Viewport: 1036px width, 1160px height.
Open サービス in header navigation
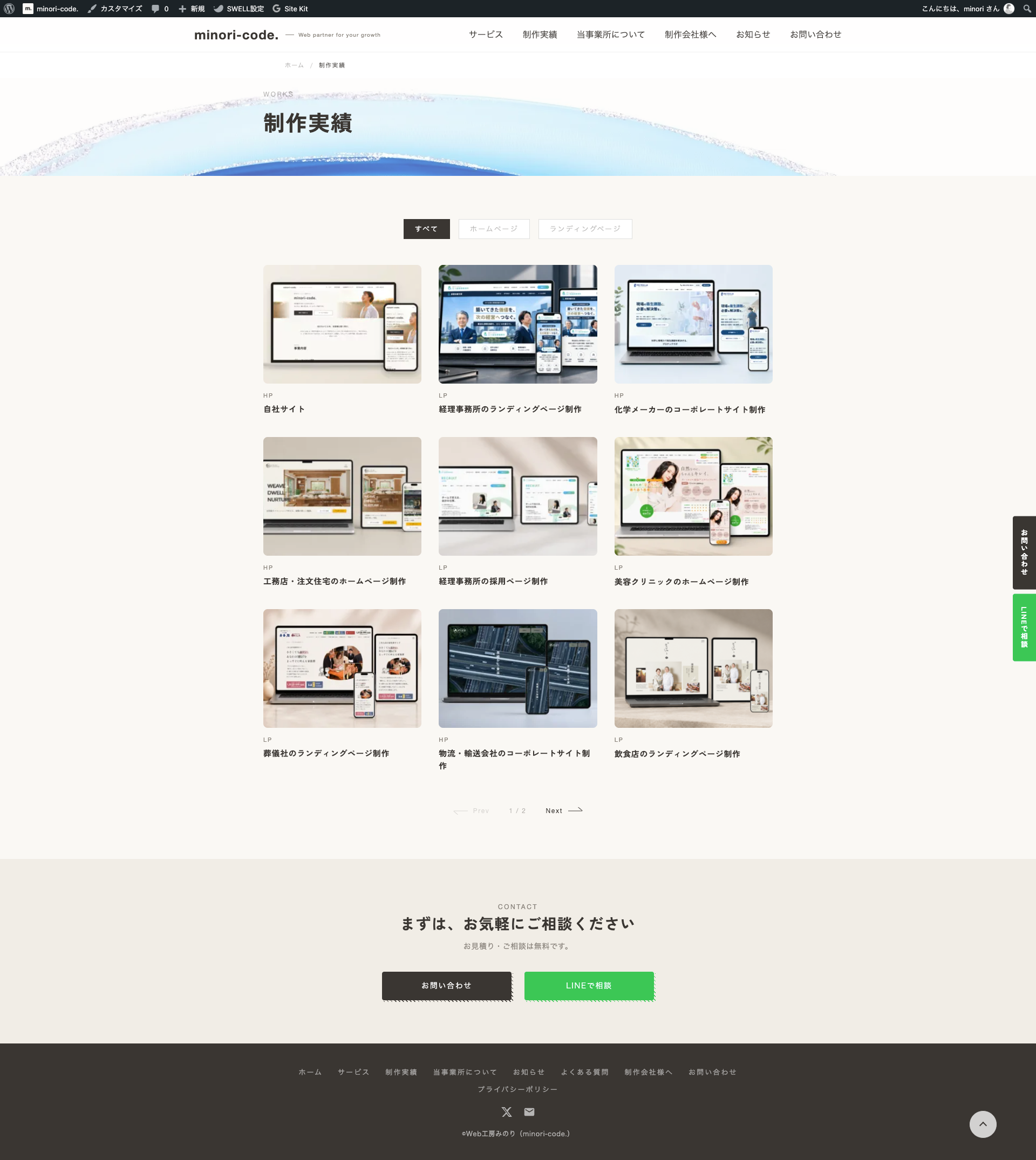click(x=486, y=35)
